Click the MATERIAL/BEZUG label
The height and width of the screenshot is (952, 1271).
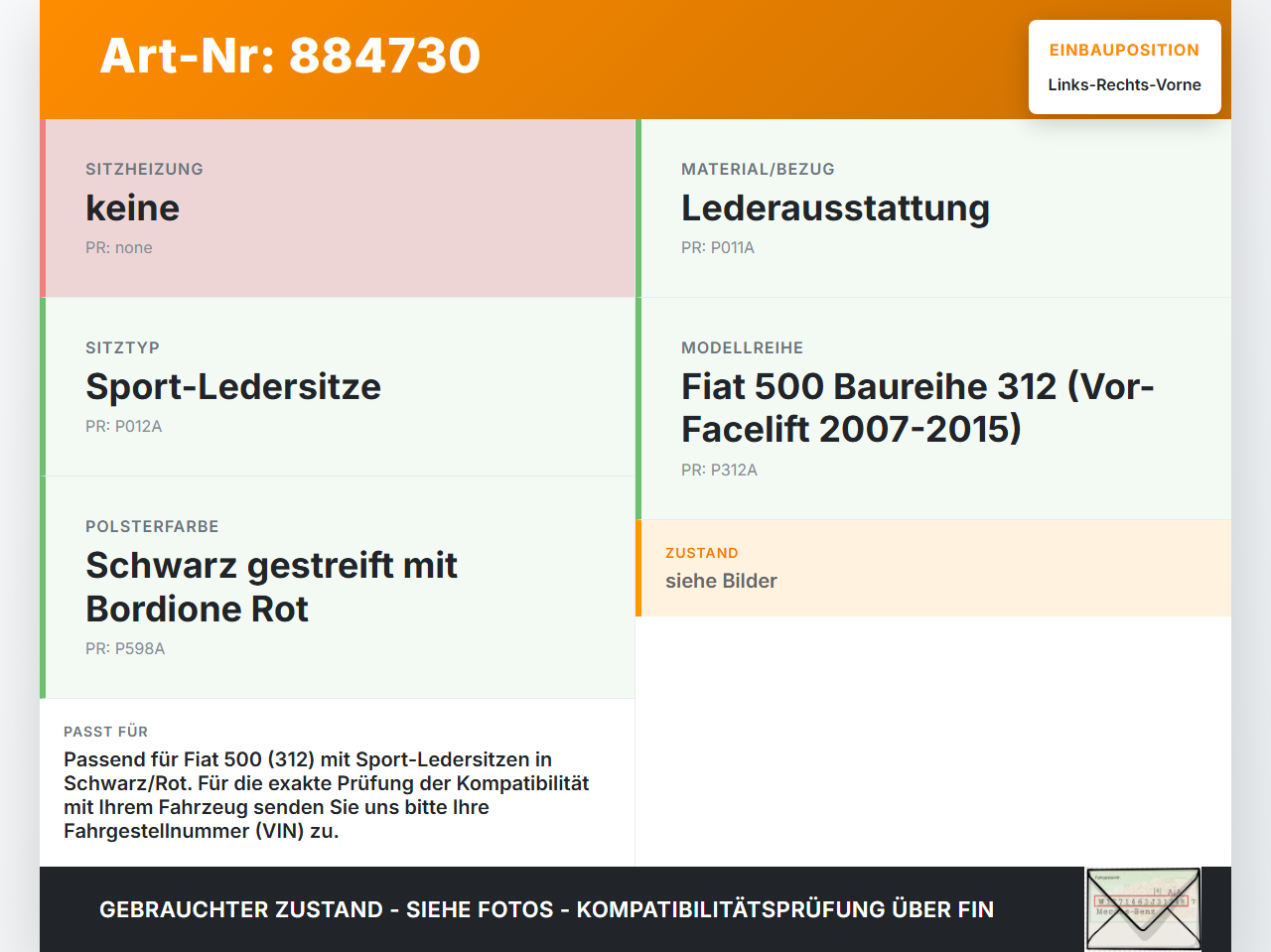coord(758,169)
